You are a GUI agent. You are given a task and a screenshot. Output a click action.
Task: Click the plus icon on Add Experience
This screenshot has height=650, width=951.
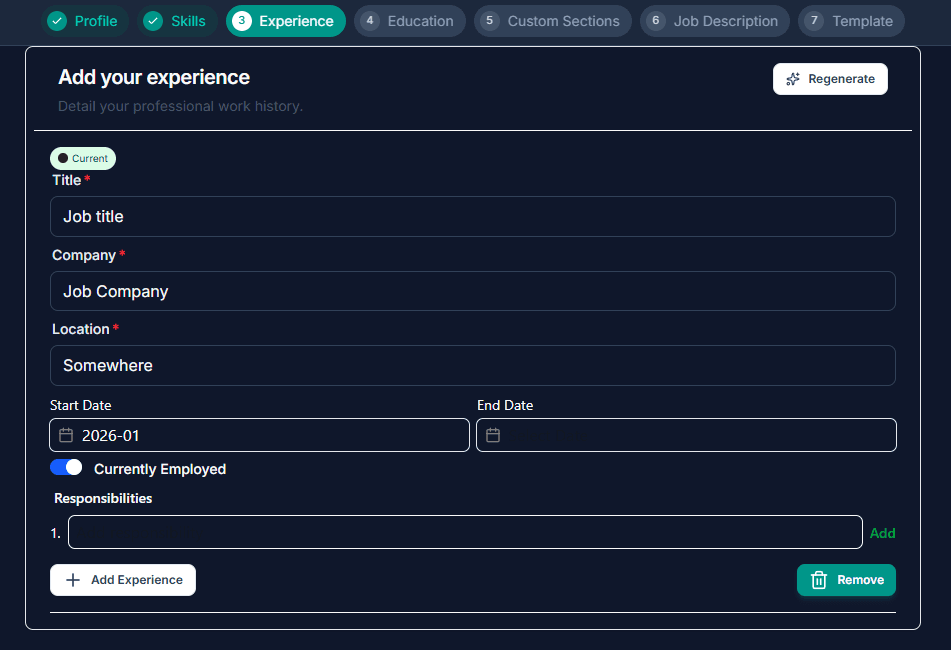pyautogui.click(x=73, y=580)
